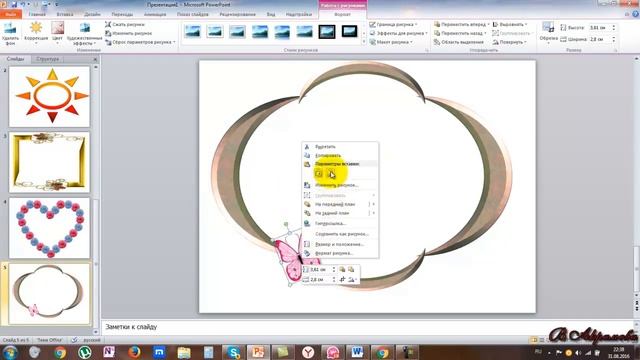Image resolution: width=640 pixels, height=360 pixels.
Task: Choose Save as Picture (Сохранить как рисунок...)
Action: 340,234
